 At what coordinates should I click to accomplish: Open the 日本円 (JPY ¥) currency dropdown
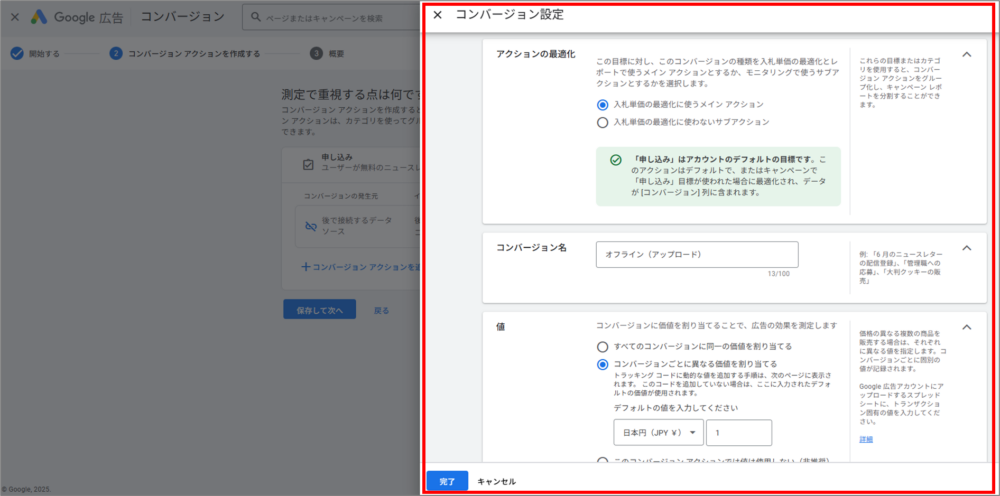click(658, 432)
